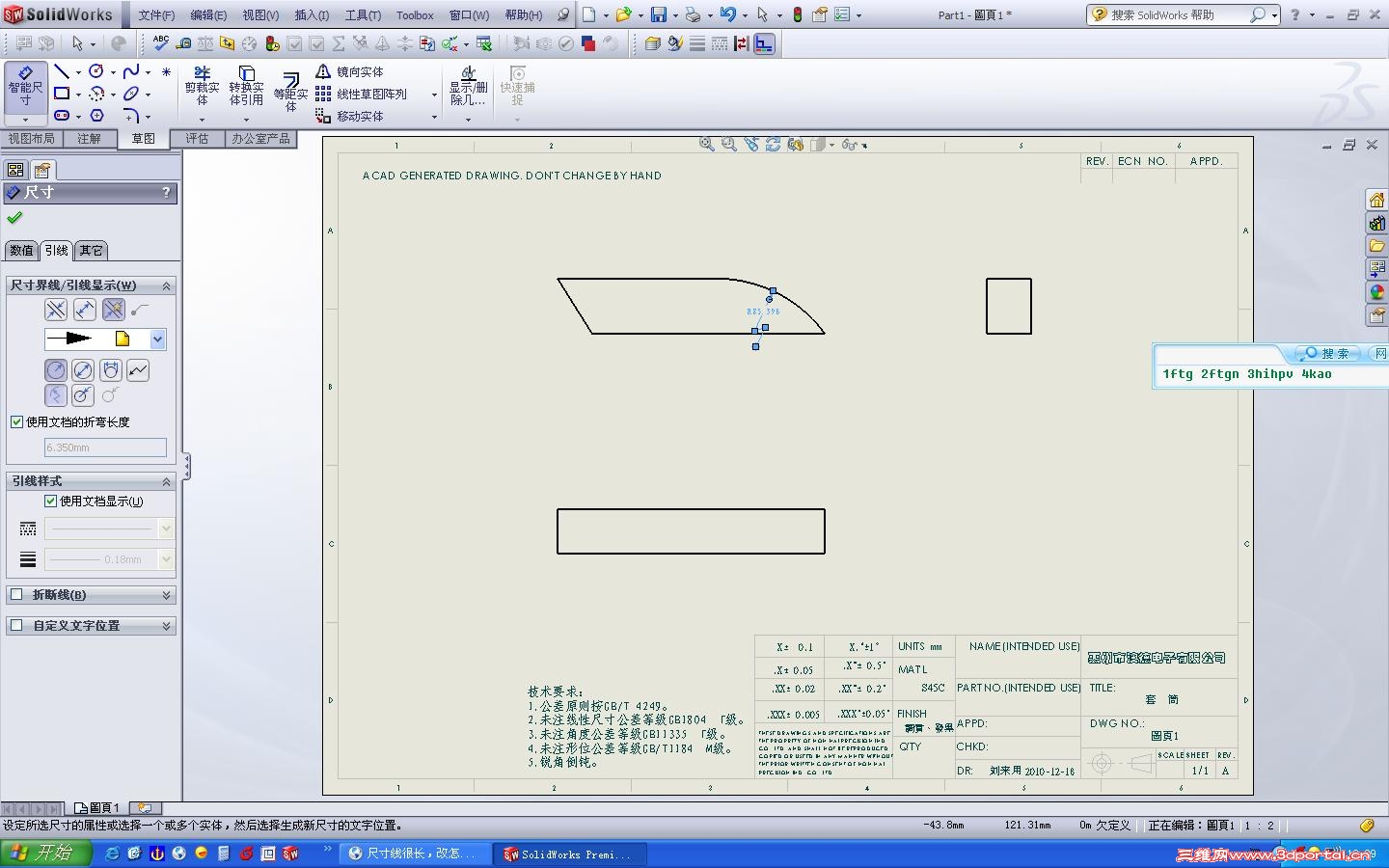Open the 插入(I) menu
This screenshot has height=868, width=1389.
coord(312,15)
